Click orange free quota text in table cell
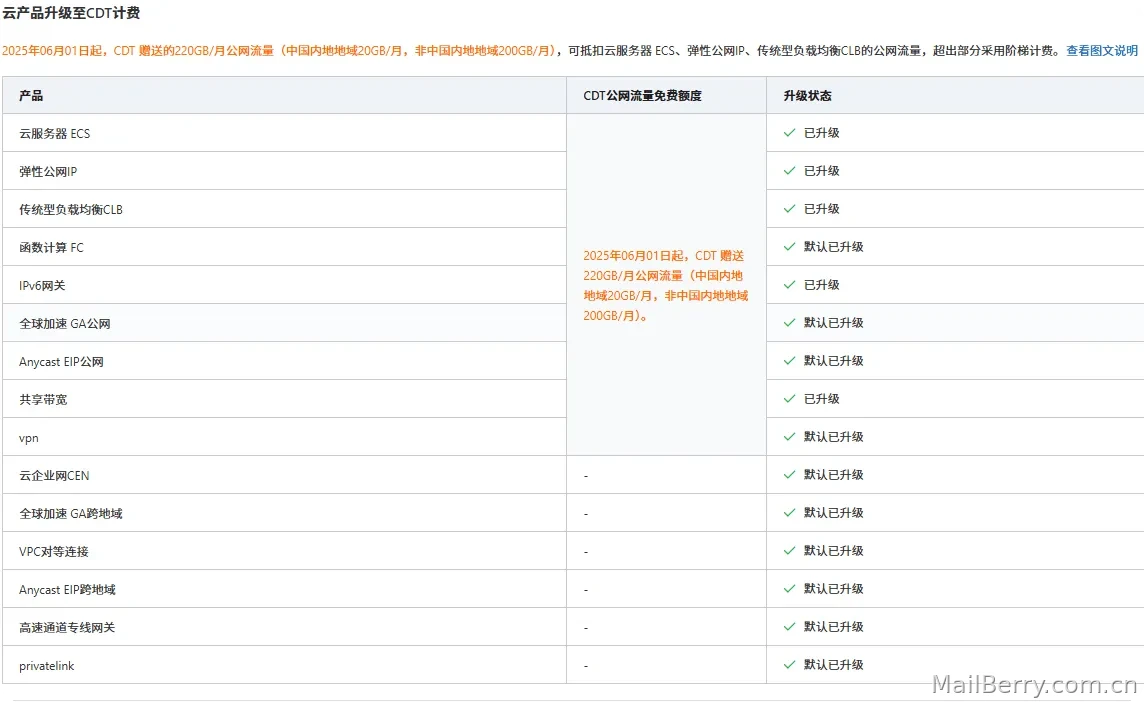The image size is (1144, 702). coord(665,285)
